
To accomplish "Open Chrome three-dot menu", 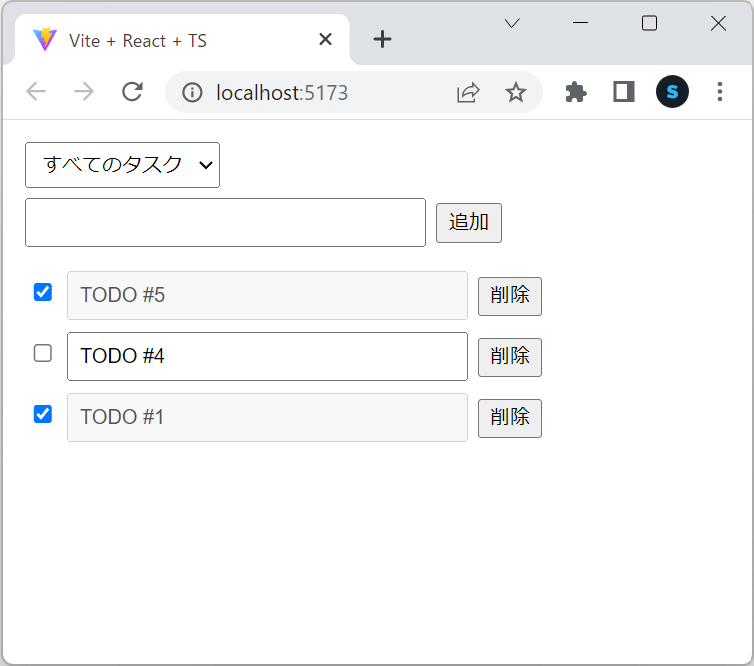I will tap(720, 91).
